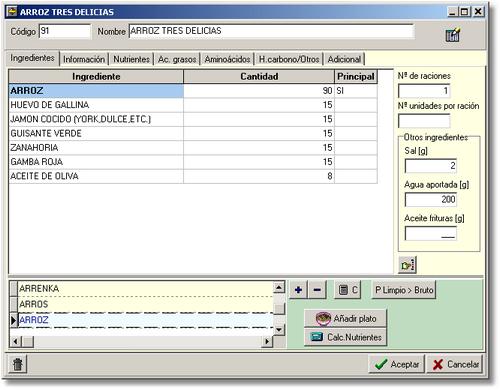Click the Agua aportada [g] field
This screenshot has width=500, height=390.
pyautogui.click(x=431, y=199)
